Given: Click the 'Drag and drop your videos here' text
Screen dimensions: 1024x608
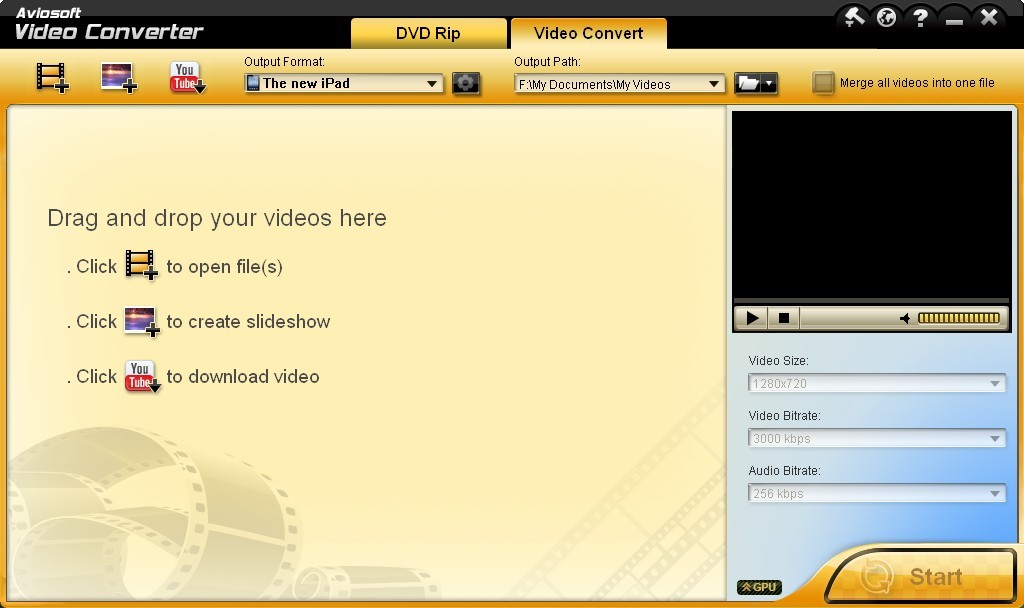Looking at the screenshot, I should click(x=217, y=218).
